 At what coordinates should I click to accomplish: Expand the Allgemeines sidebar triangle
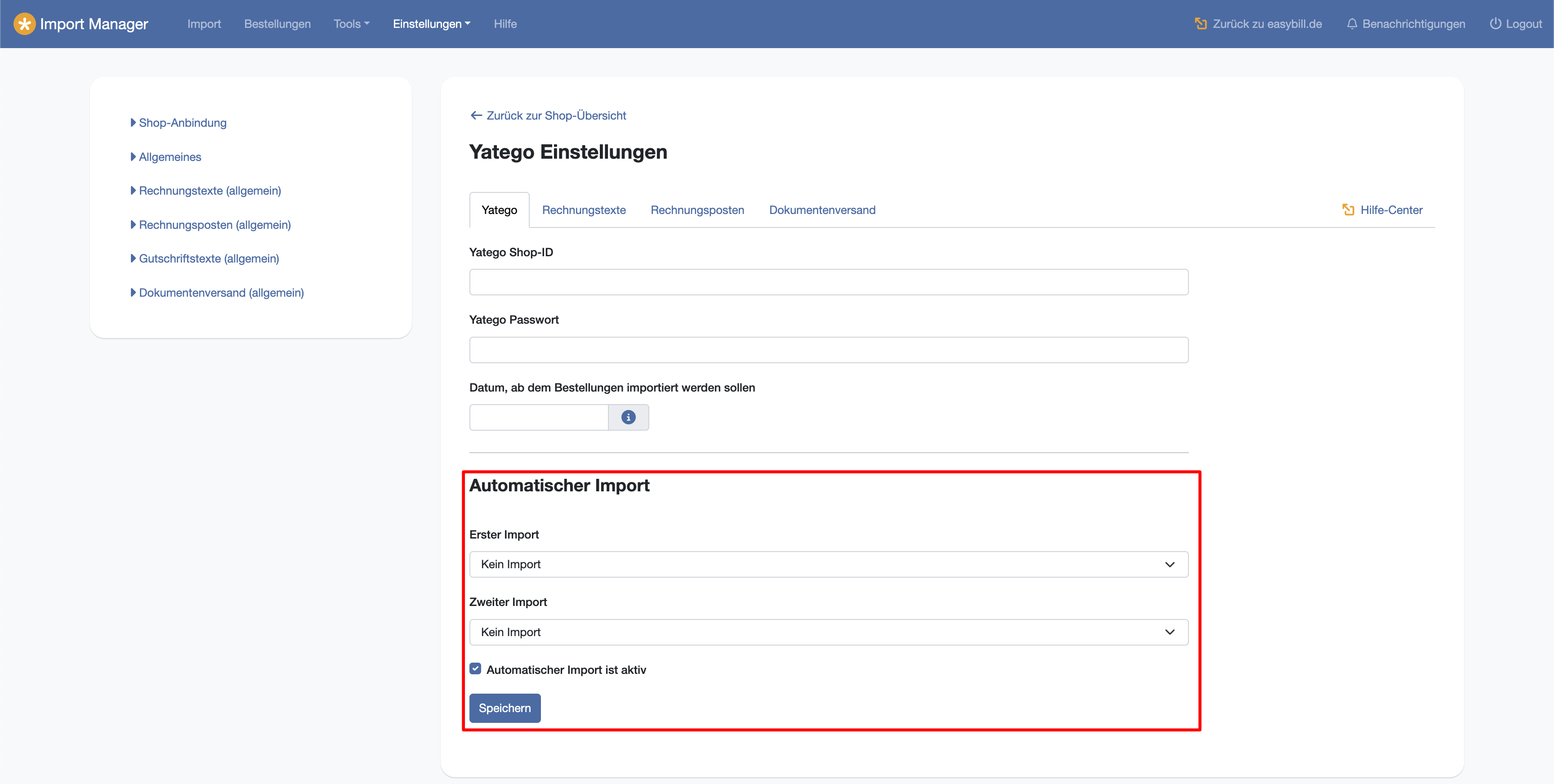click(x=133, y=157)
